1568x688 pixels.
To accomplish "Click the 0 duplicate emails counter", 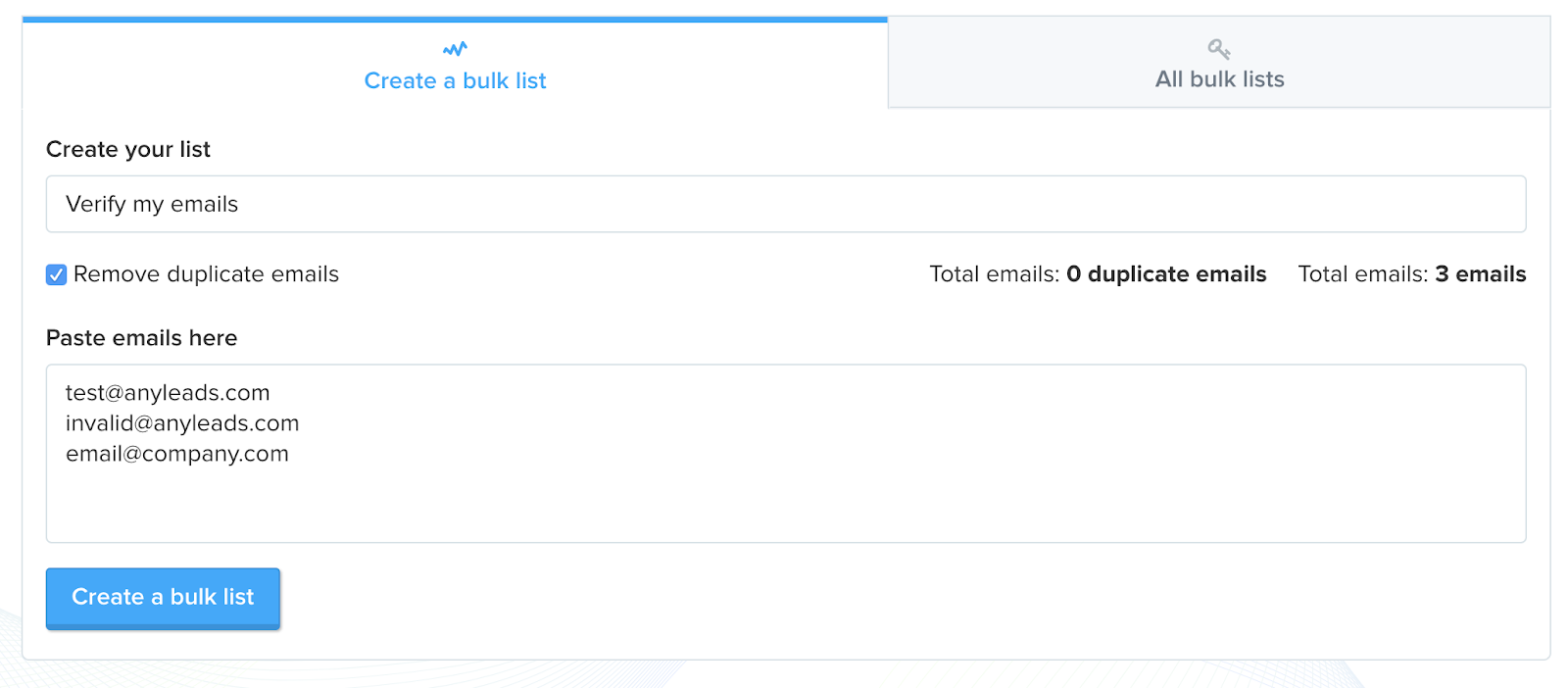I will [x=1166, y=274].
